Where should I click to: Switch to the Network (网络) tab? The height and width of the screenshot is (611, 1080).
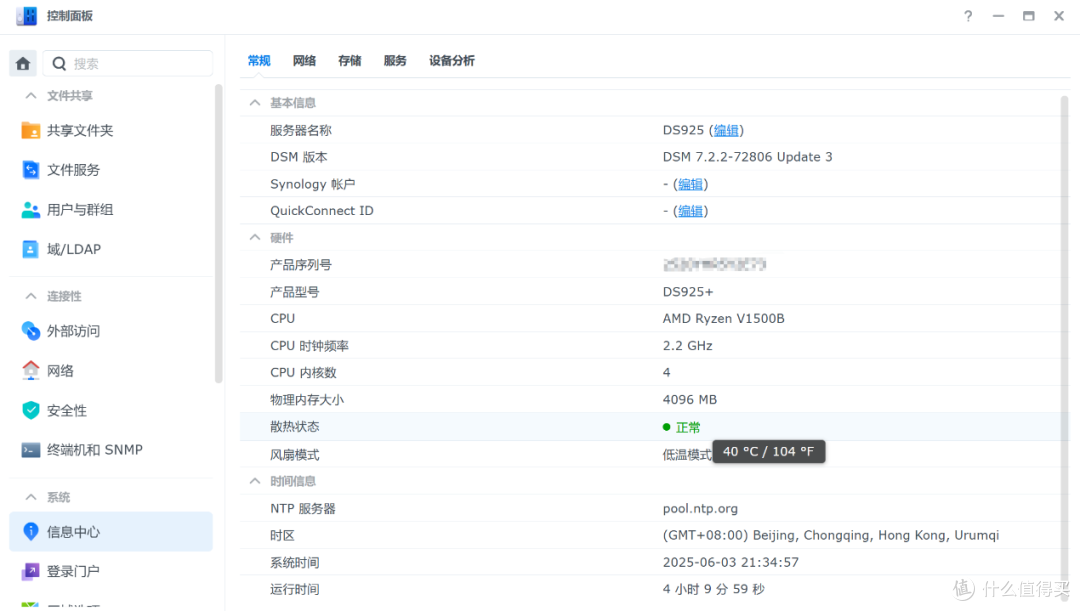(x=304, y=61)
